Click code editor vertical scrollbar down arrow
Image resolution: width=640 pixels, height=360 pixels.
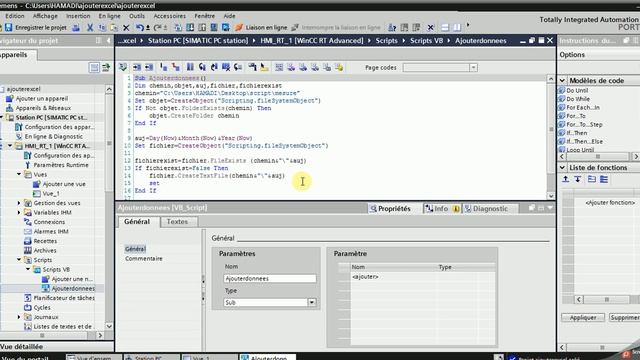click(551, 196)
